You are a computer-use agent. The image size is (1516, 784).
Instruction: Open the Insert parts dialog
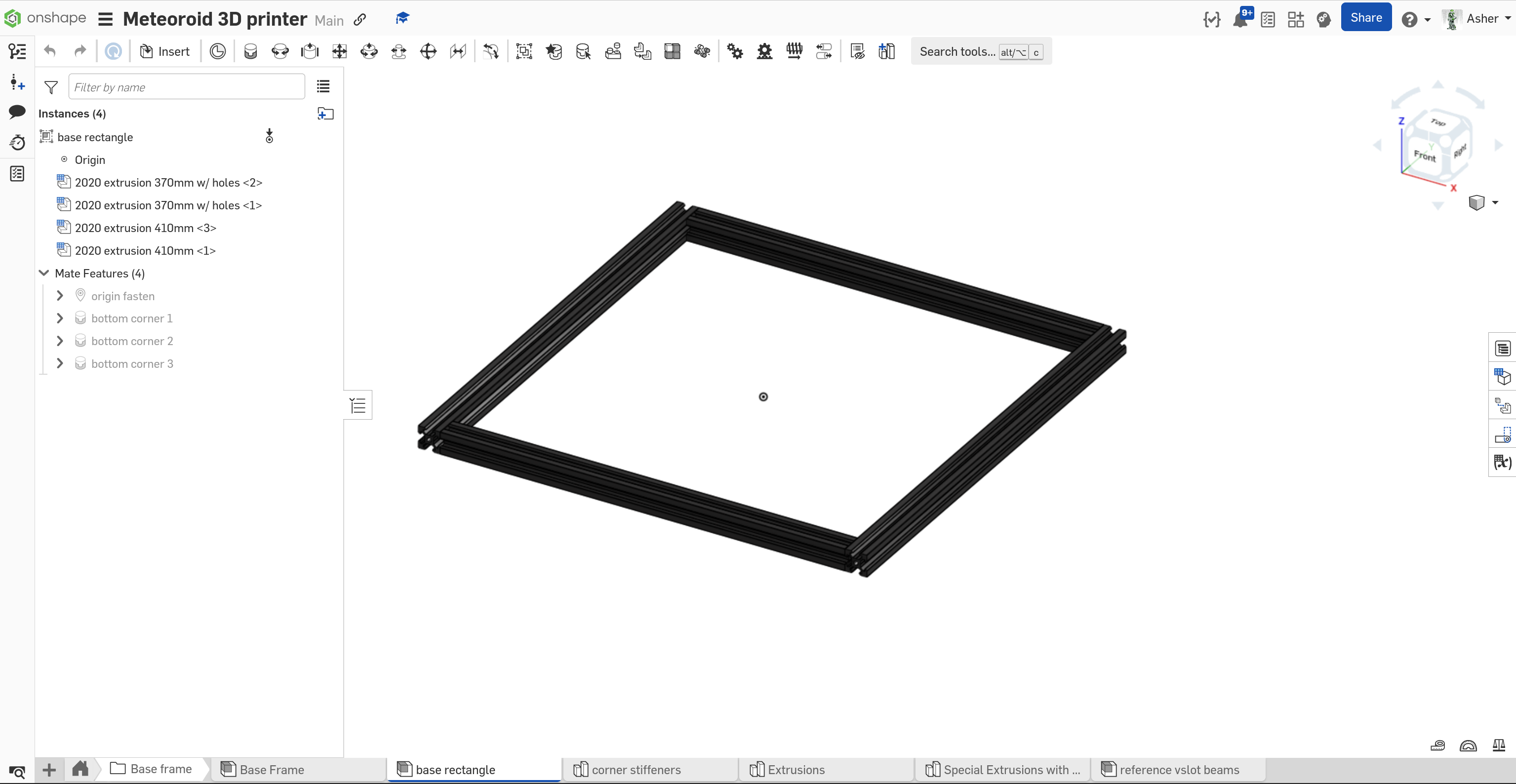[165, 51]
